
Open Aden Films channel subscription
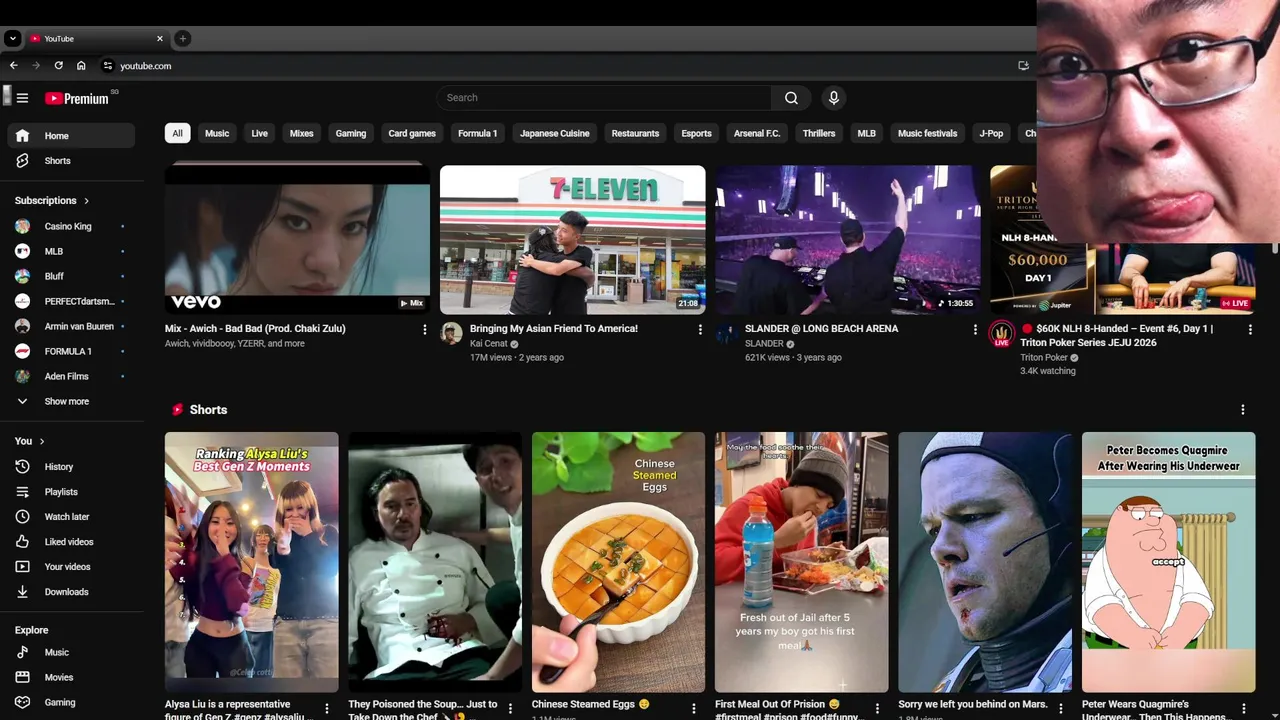pos(70,376)
